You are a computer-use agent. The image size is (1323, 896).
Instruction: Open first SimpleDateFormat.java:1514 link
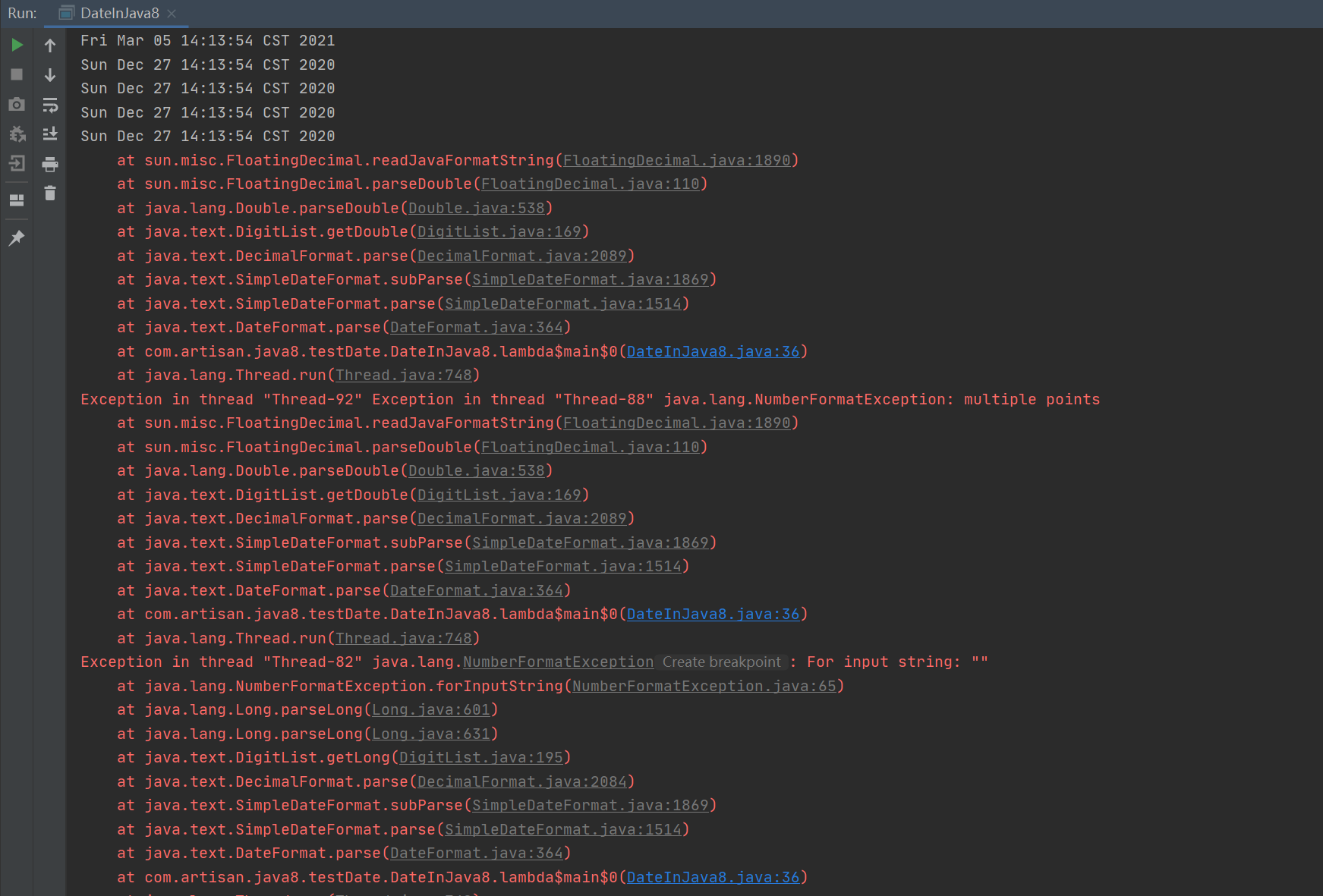[x=562, y=303]
